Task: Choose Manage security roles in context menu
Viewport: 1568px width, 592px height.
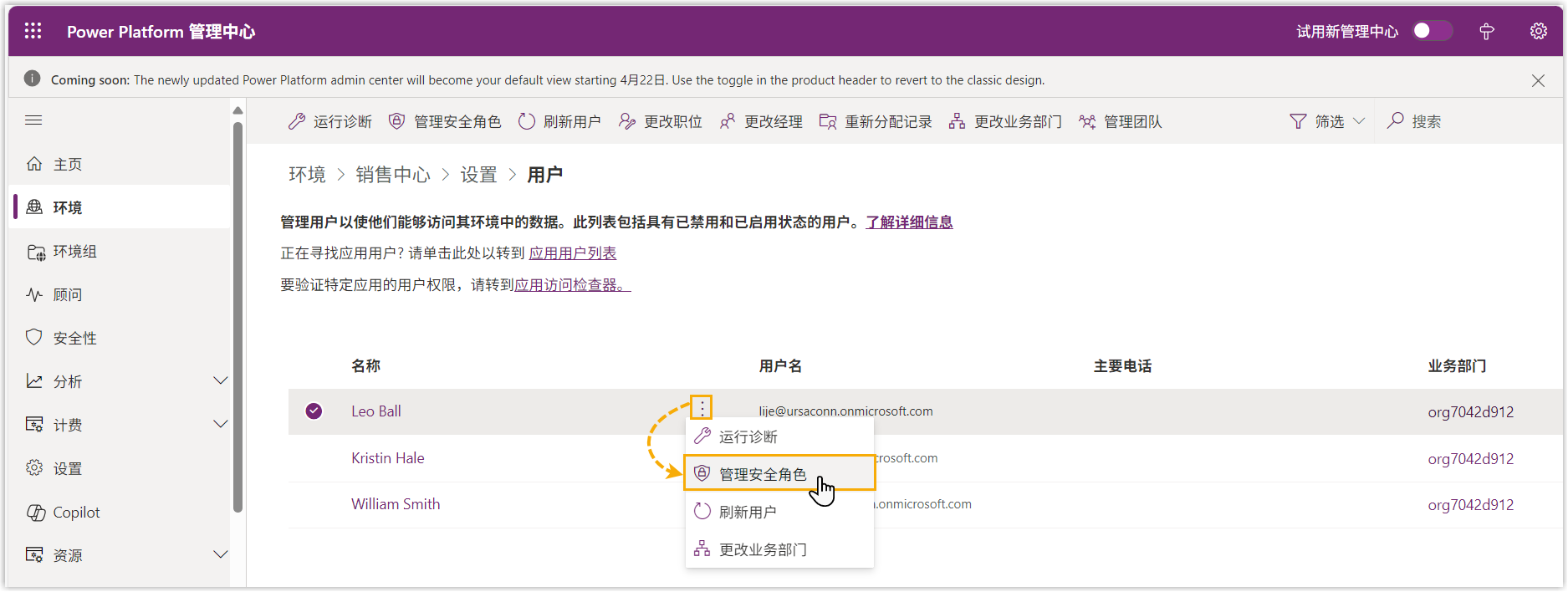Action: [x=762, y=474]
